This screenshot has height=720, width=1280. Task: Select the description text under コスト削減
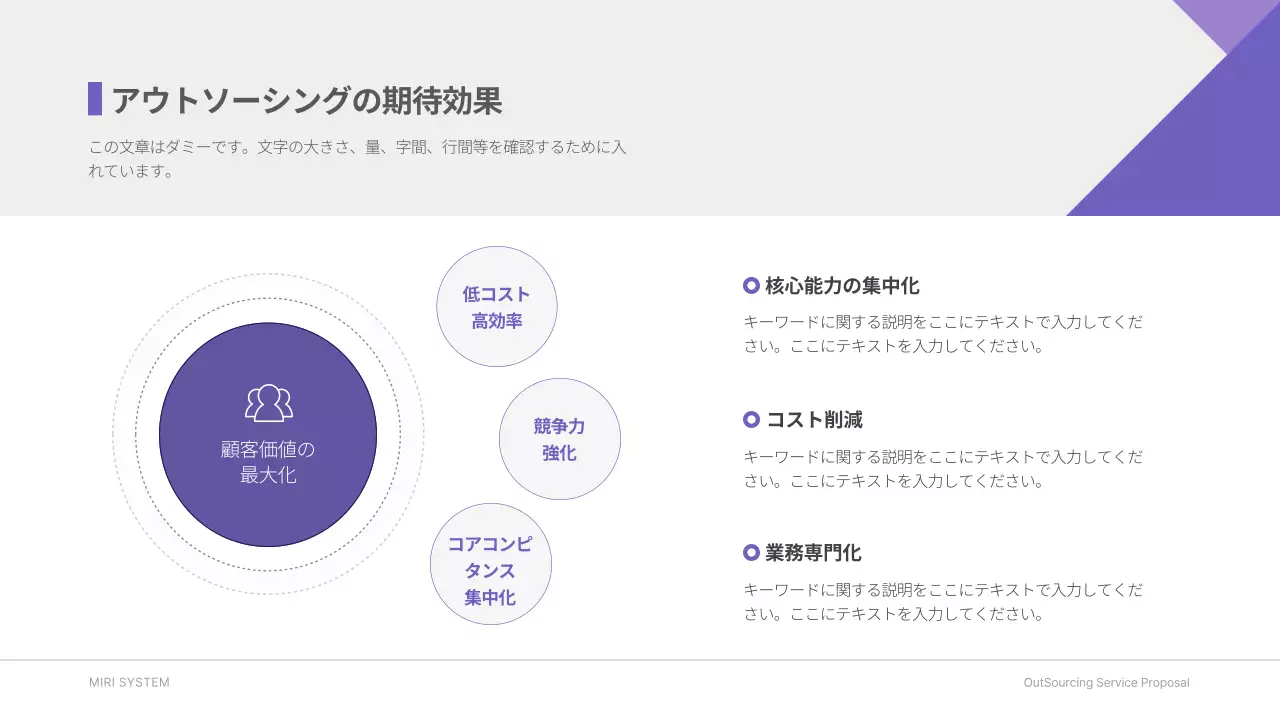[x=940, y=469]
